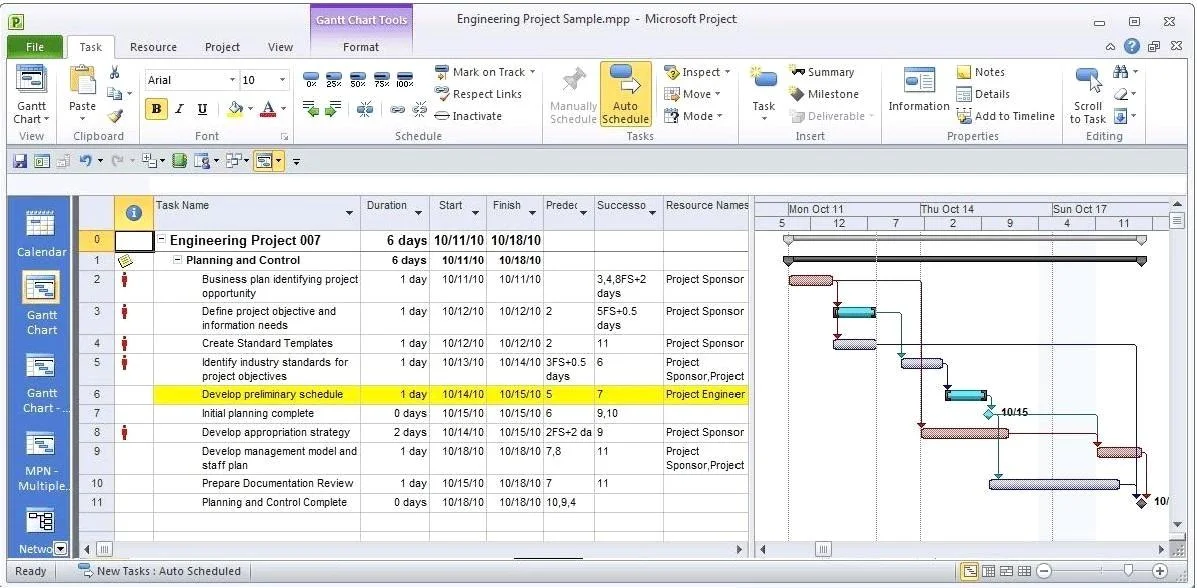Viewport: 1197px width, 588px height.
Task: Click the Save icon in quick toolbar
Action: tap(20, 161)
